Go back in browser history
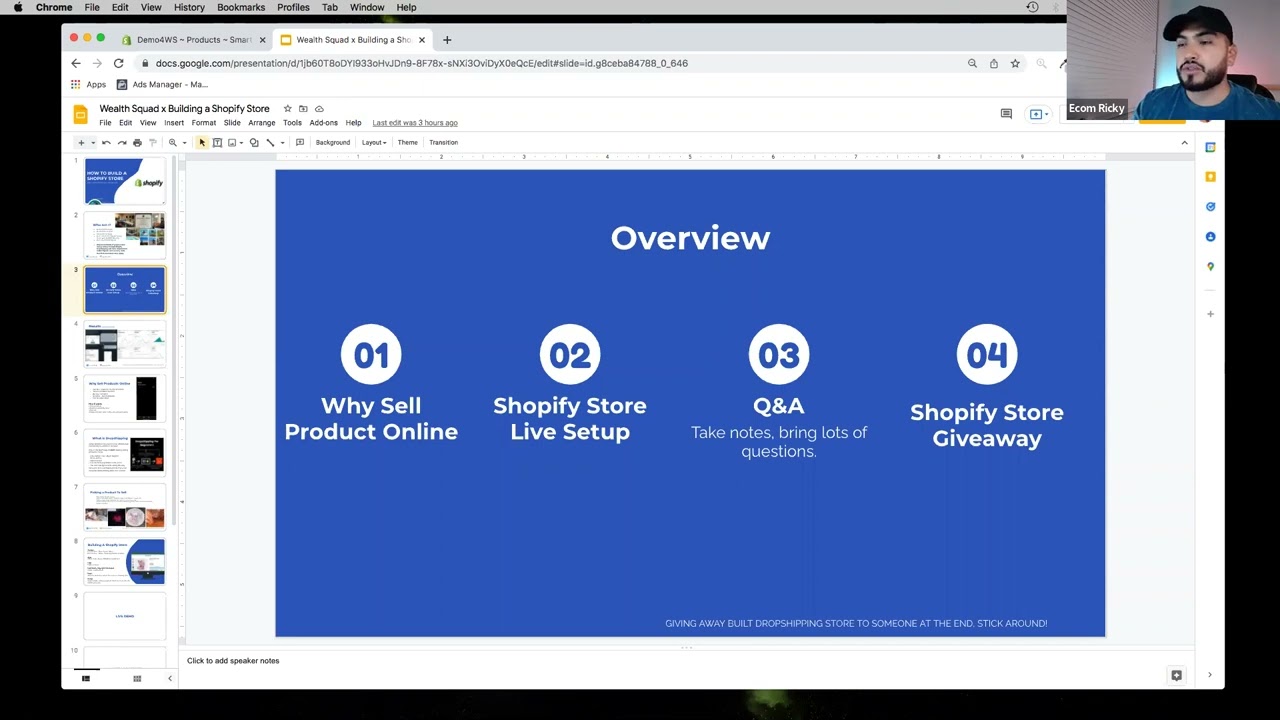 click(76, 63)
